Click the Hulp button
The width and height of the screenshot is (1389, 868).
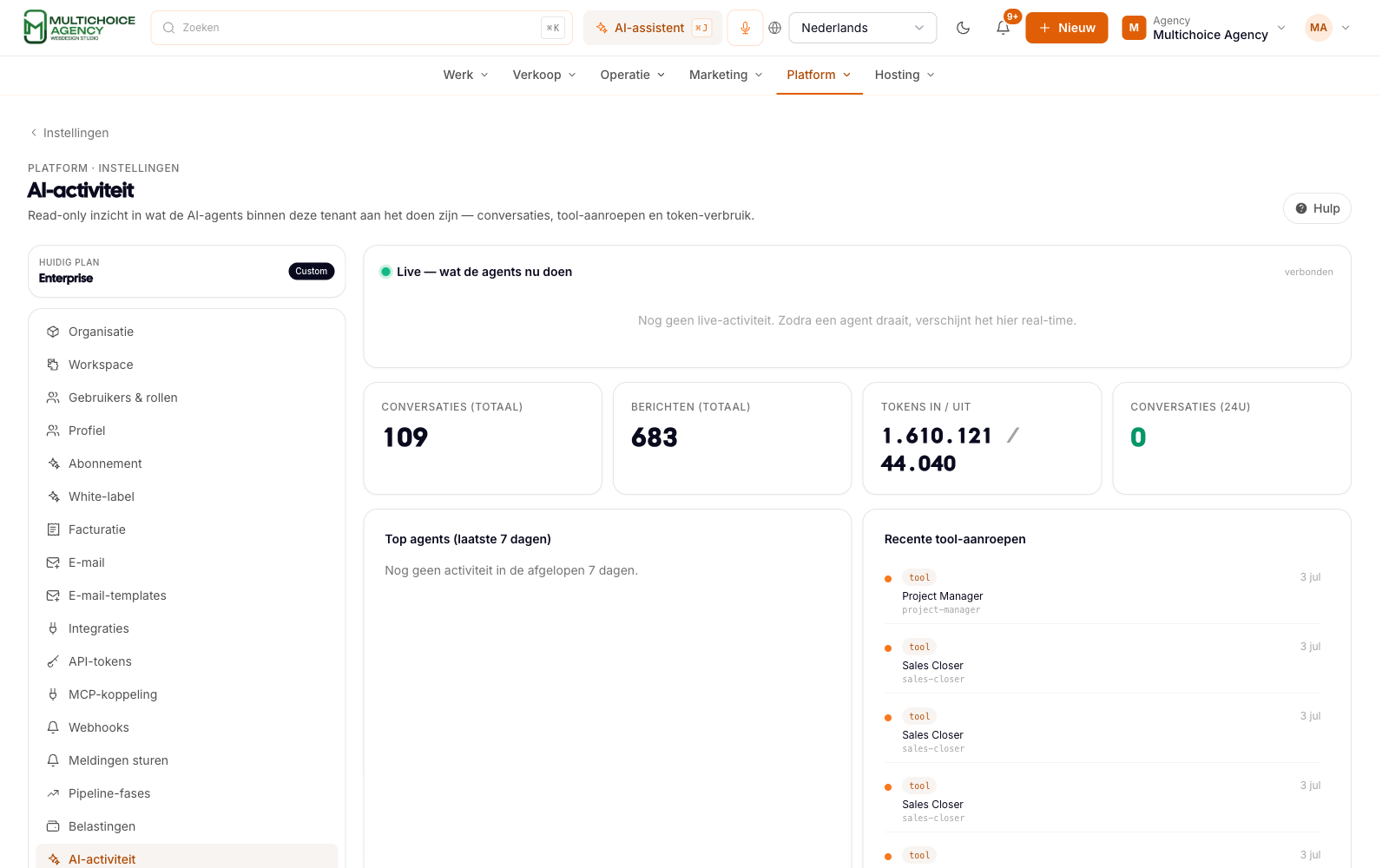(x=1317, y=208)
